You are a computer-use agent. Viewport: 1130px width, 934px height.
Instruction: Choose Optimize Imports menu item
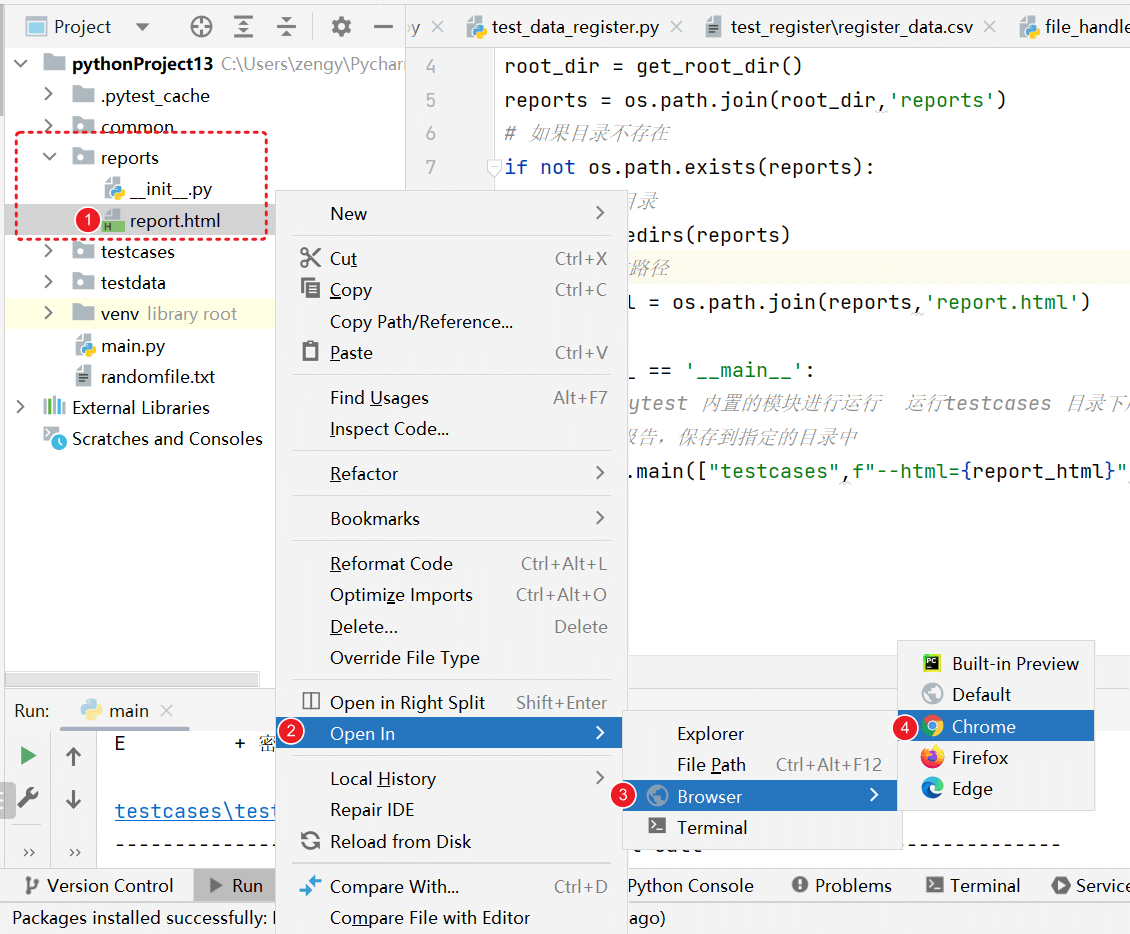point(452,595)
